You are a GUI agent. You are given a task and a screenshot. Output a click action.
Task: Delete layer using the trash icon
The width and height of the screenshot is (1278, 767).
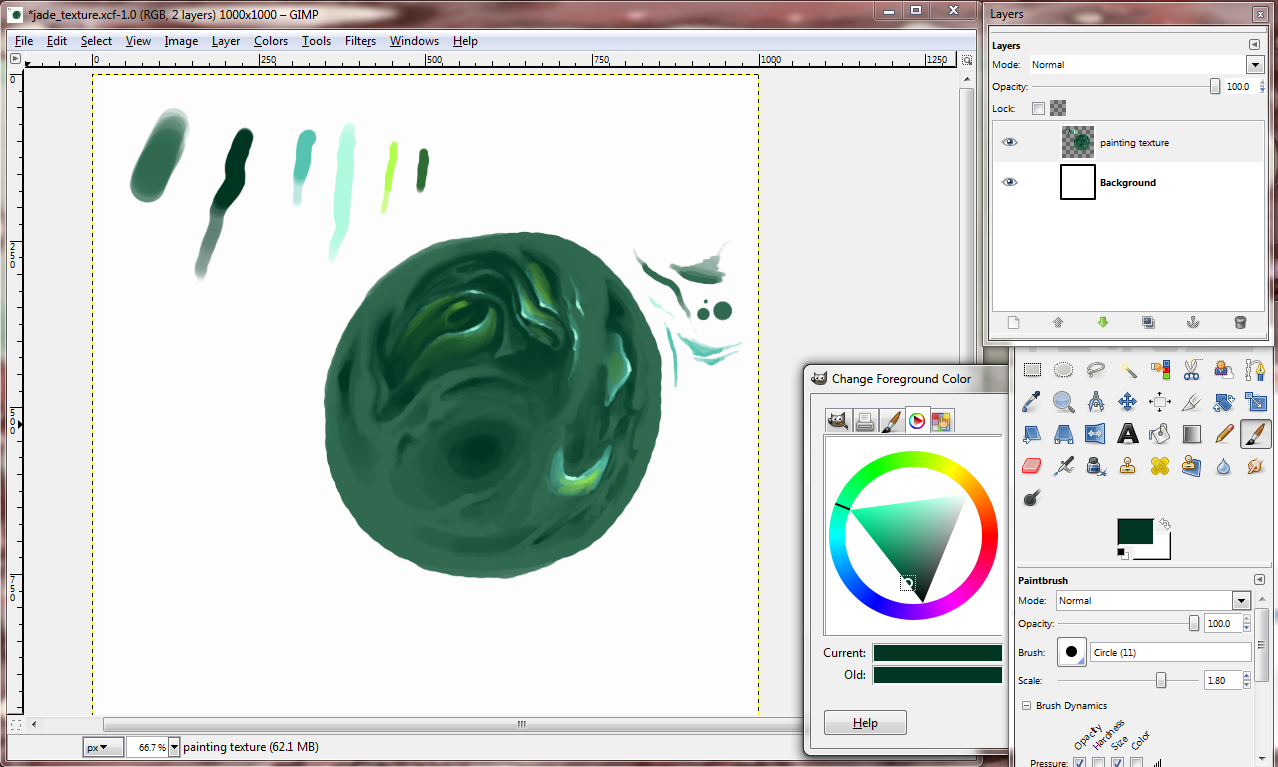[1240, 322]
